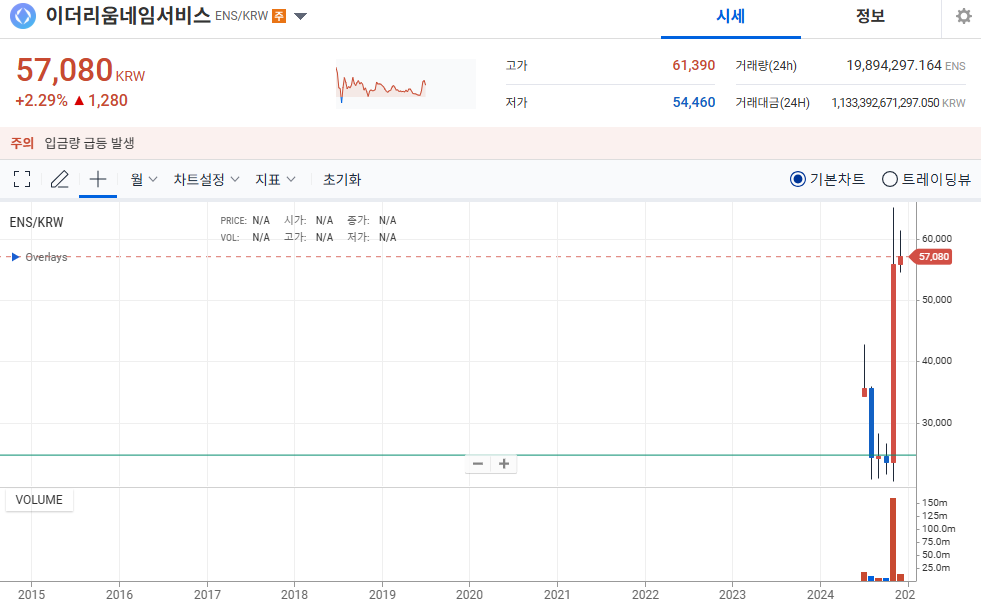The width and height of the screenshot is (981, 600).
Task: Click the 이더리움네임서비스 title text
Action: pyautogui.click(x=128, y=16)
